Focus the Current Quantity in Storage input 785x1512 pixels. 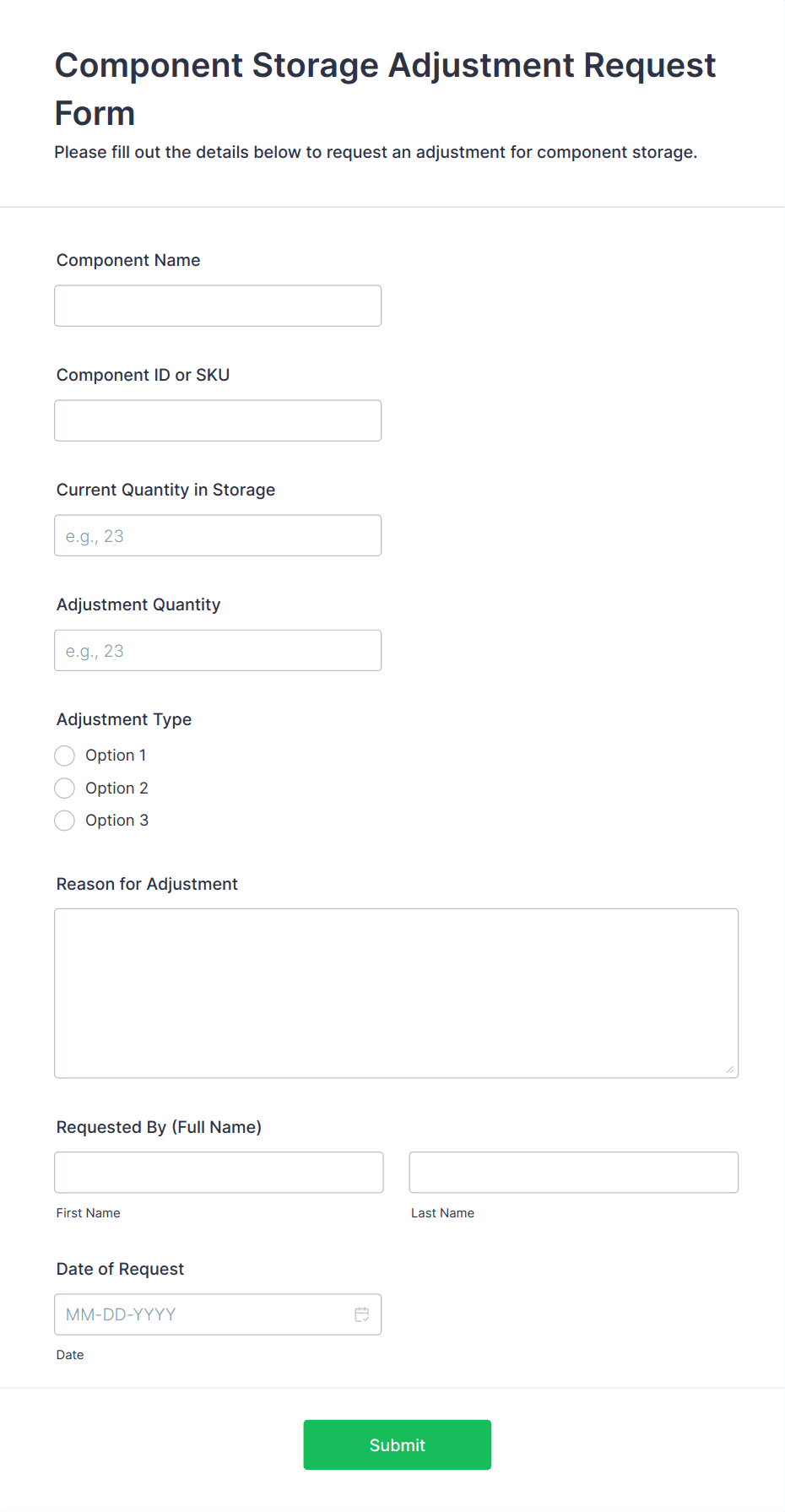218,535
